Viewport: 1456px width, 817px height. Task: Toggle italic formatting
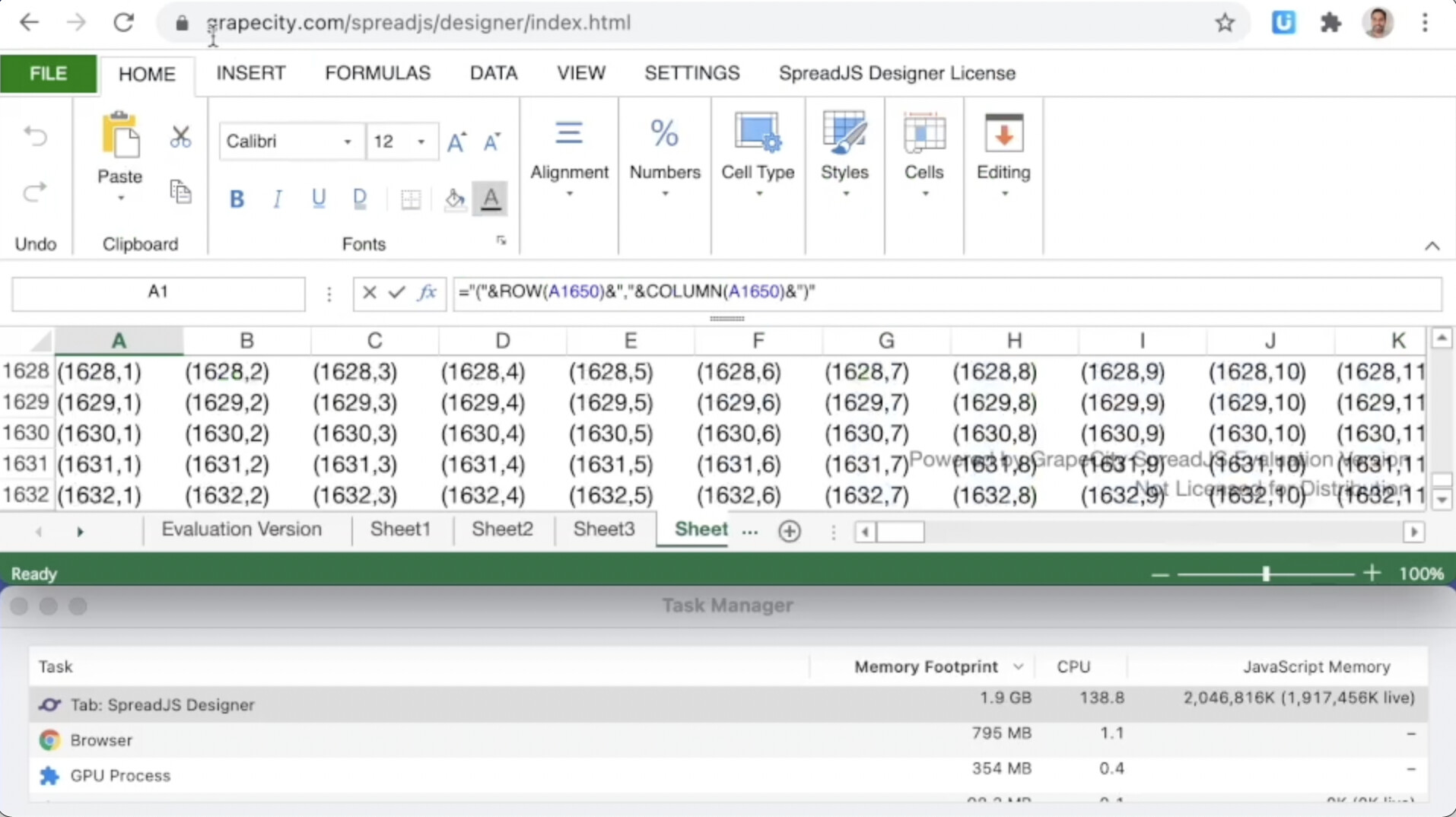[277, 199]
